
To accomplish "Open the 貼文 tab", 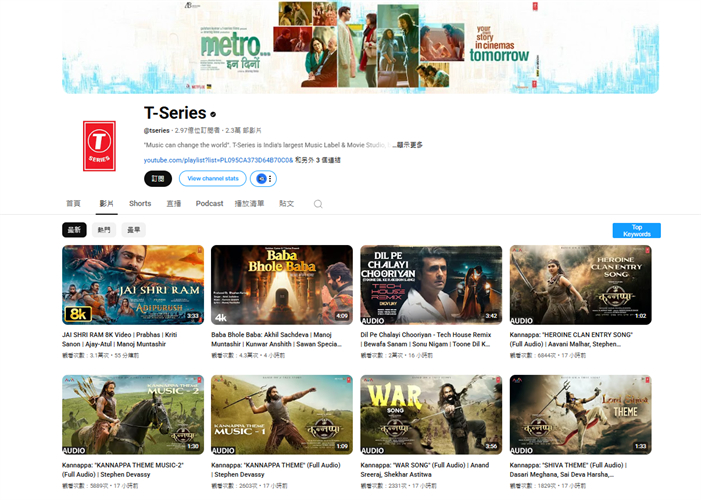I will click(x=287, y=203).
